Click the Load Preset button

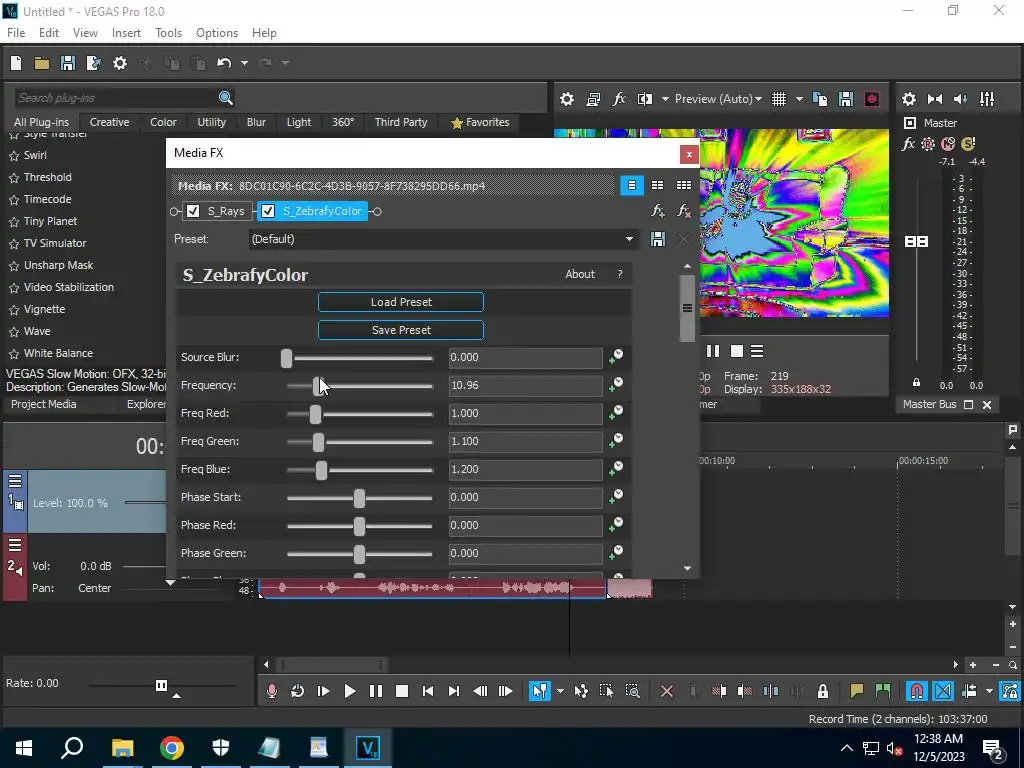coord(401,302)
